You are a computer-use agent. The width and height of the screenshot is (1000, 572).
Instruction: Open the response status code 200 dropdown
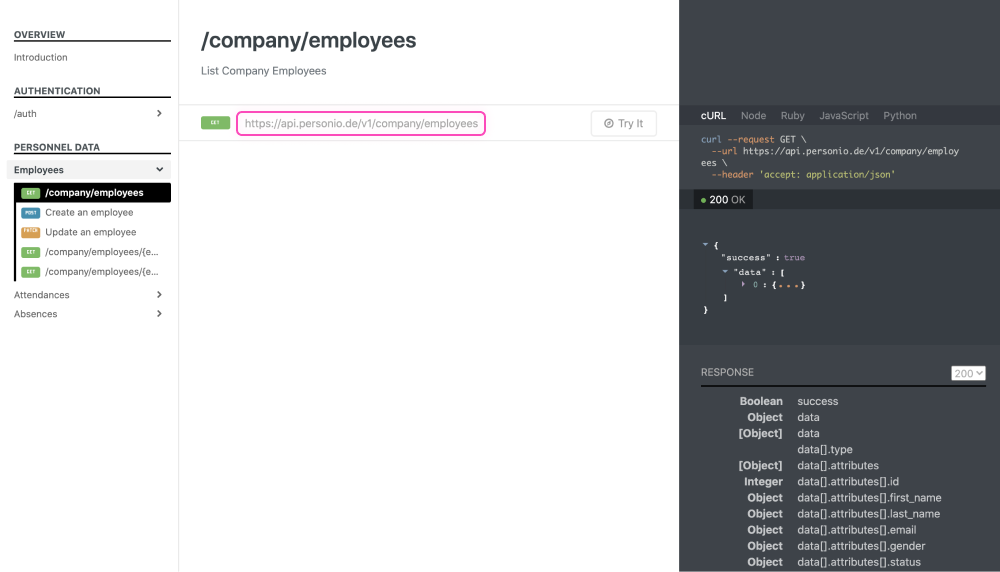point(968,373)
